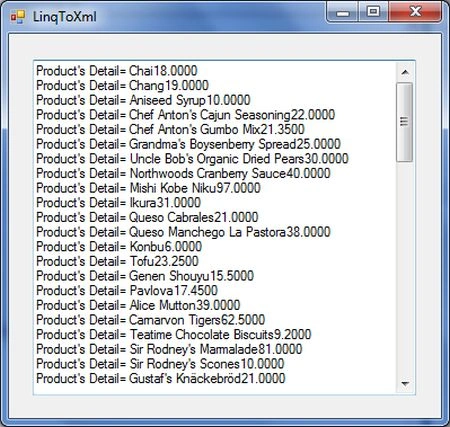Select 'Queso Manchego La Pastora38.0000' row
This screenshot has height=427, width=450.
pyautogui.click(x=215, y=232)
